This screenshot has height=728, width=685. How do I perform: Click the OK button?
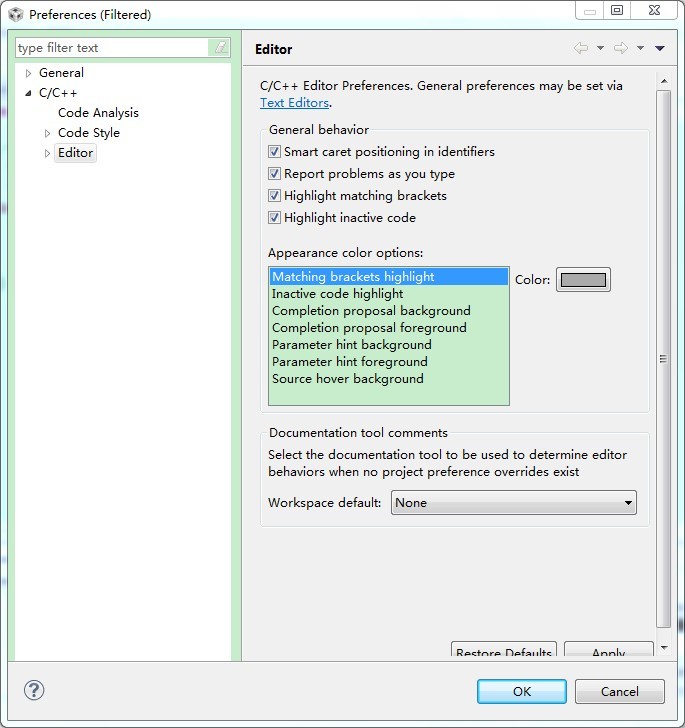pyautogui.click(x=522, y=691)
